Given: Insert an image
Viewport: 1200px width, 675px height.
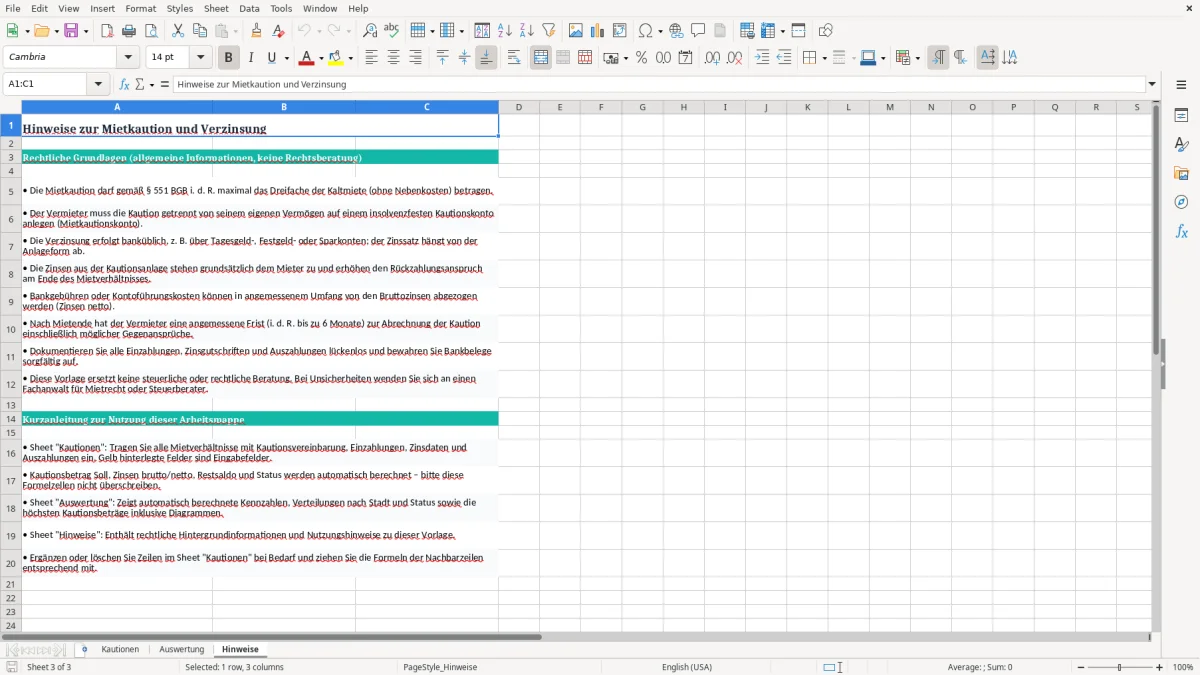Looking at the screenshot, I should pos(576,31).
